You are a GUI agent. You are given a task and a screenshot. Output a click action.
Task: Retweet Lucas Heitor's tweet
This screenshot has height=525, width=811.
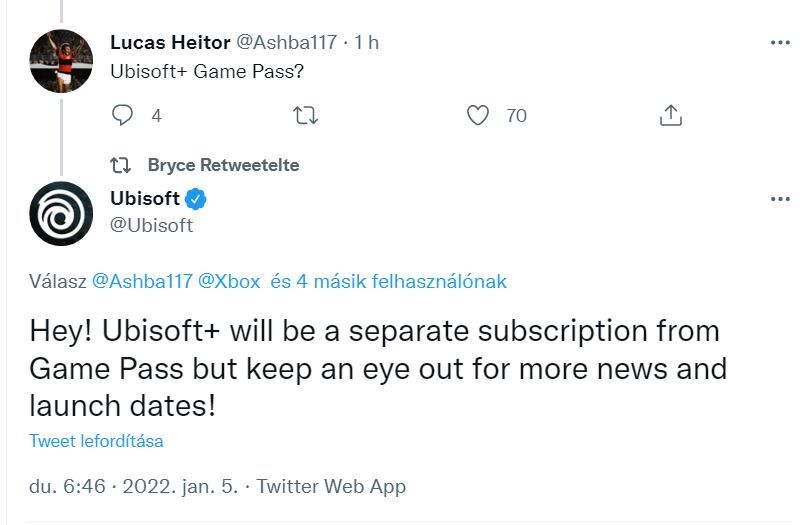[304, 116]
